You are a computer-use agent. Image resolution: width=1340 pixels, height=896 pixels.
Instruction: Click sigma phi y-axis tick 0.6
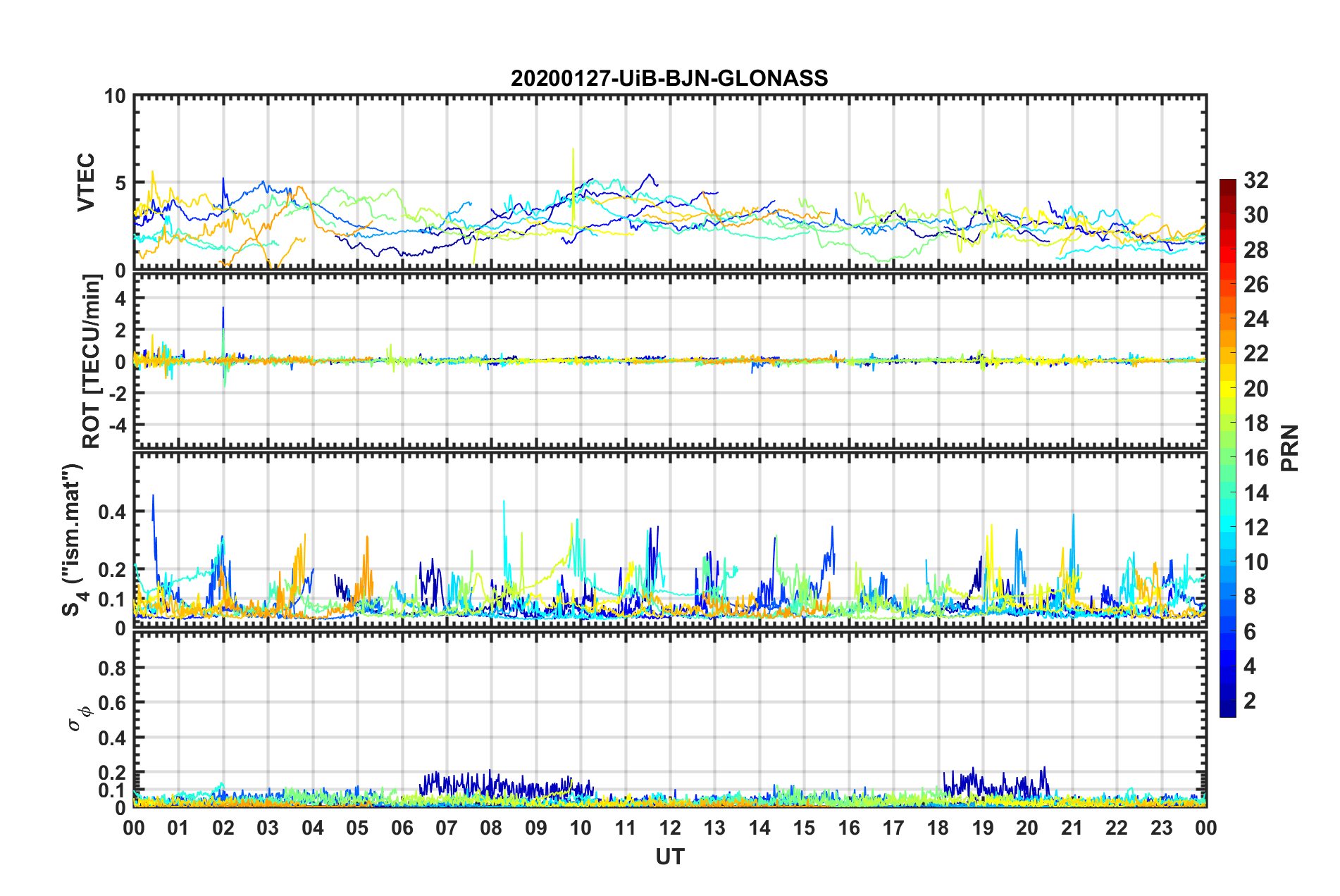113,703
